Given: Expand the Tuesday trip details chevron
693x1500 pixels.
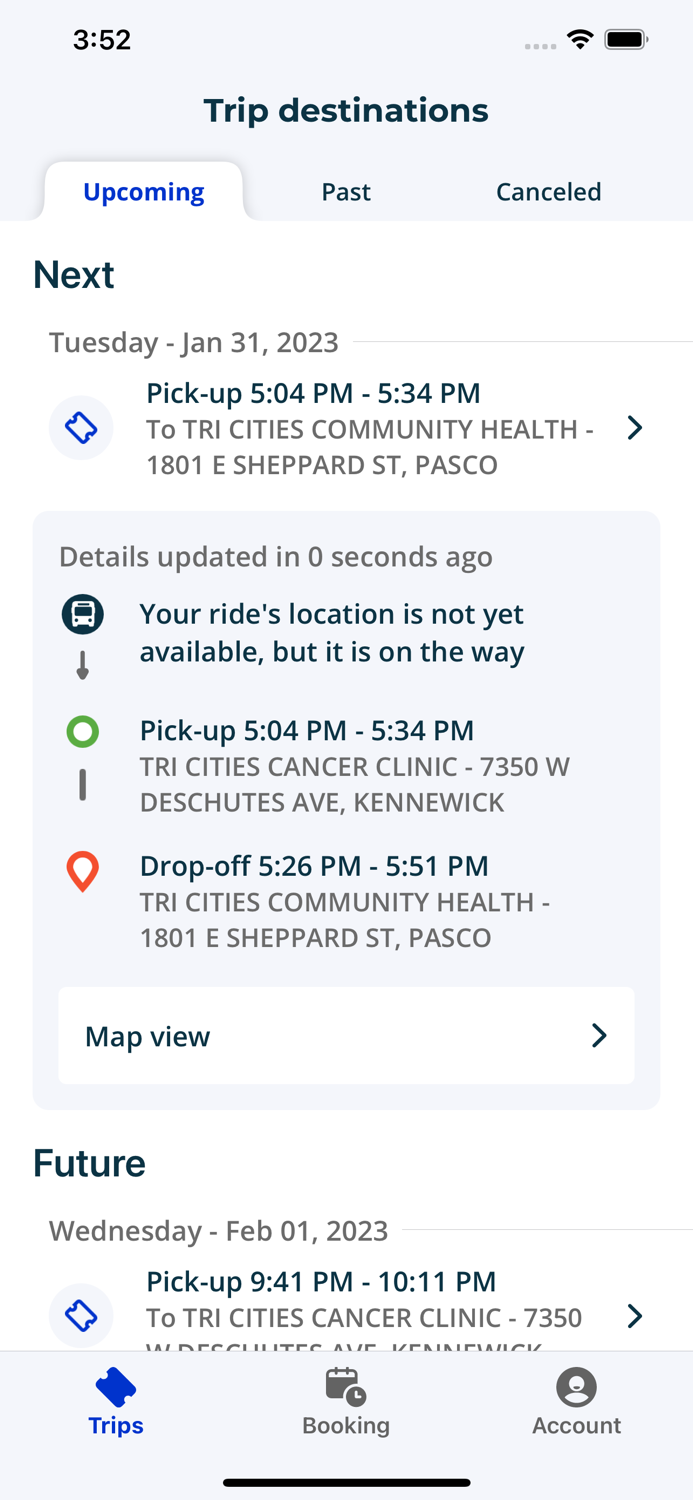Looking at the screenshot, I should pos(634,427).
